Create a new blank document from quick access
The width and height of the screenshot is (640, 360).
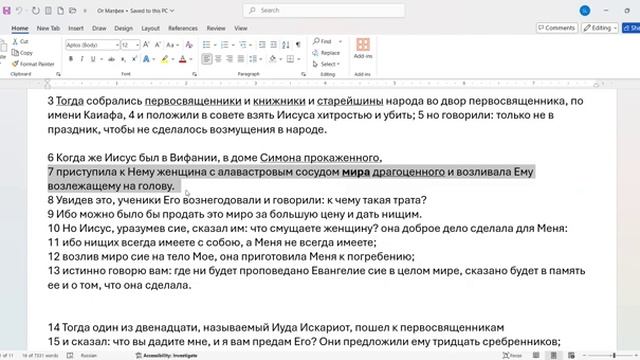(60, 11)
